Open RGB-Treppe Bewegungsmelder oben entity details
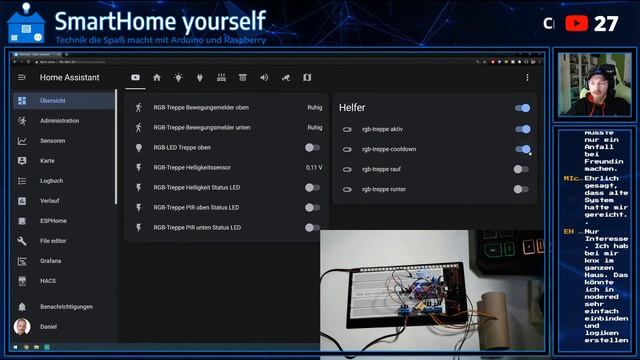The image size is (640, 360). click(x=201, y=107)
